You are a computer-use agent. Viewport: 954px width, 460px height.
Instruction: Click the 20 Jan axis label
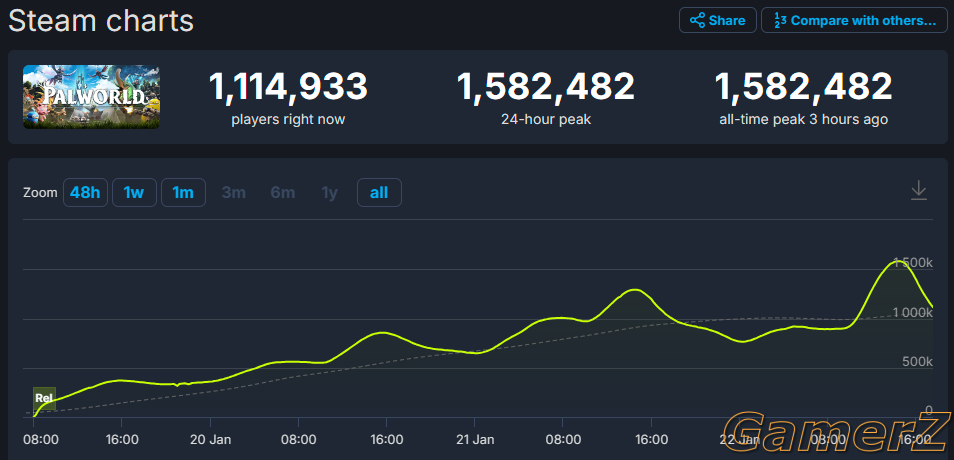[211, 439]
